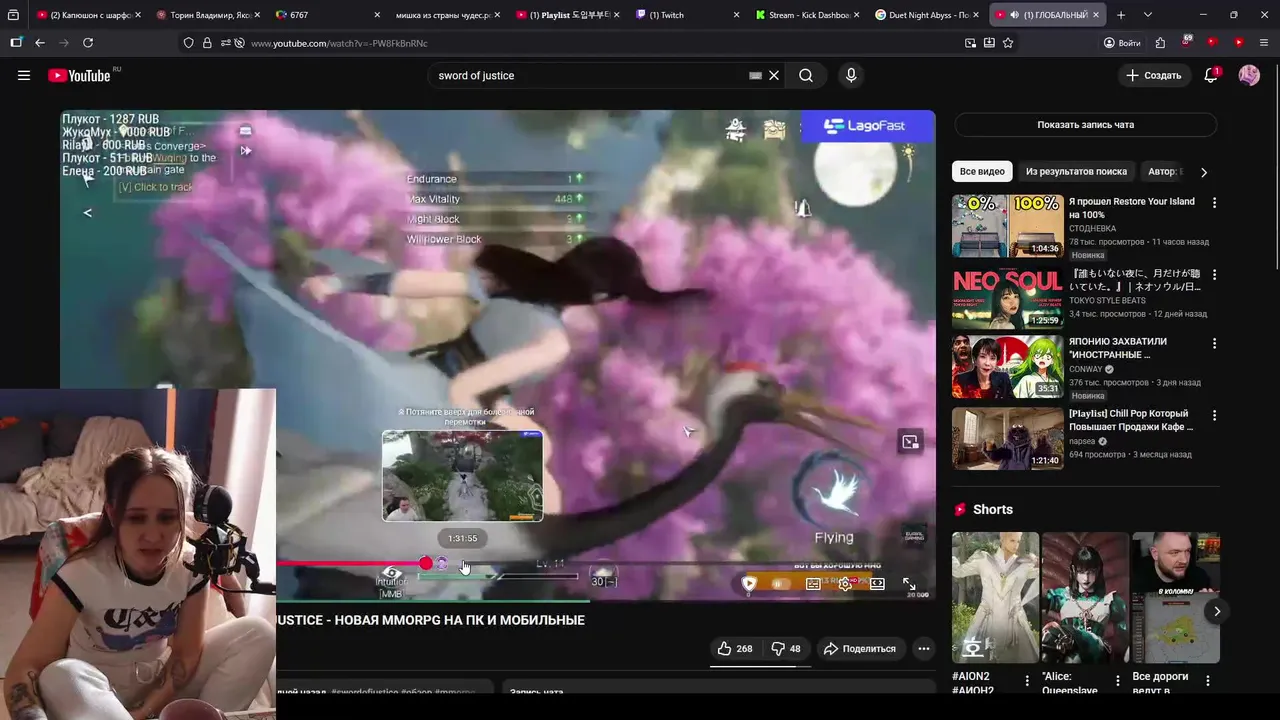Seek the progress bar at 1:31:55
Screen dimensions: 1280x720
pyautogui.click(x=463, y=564)
